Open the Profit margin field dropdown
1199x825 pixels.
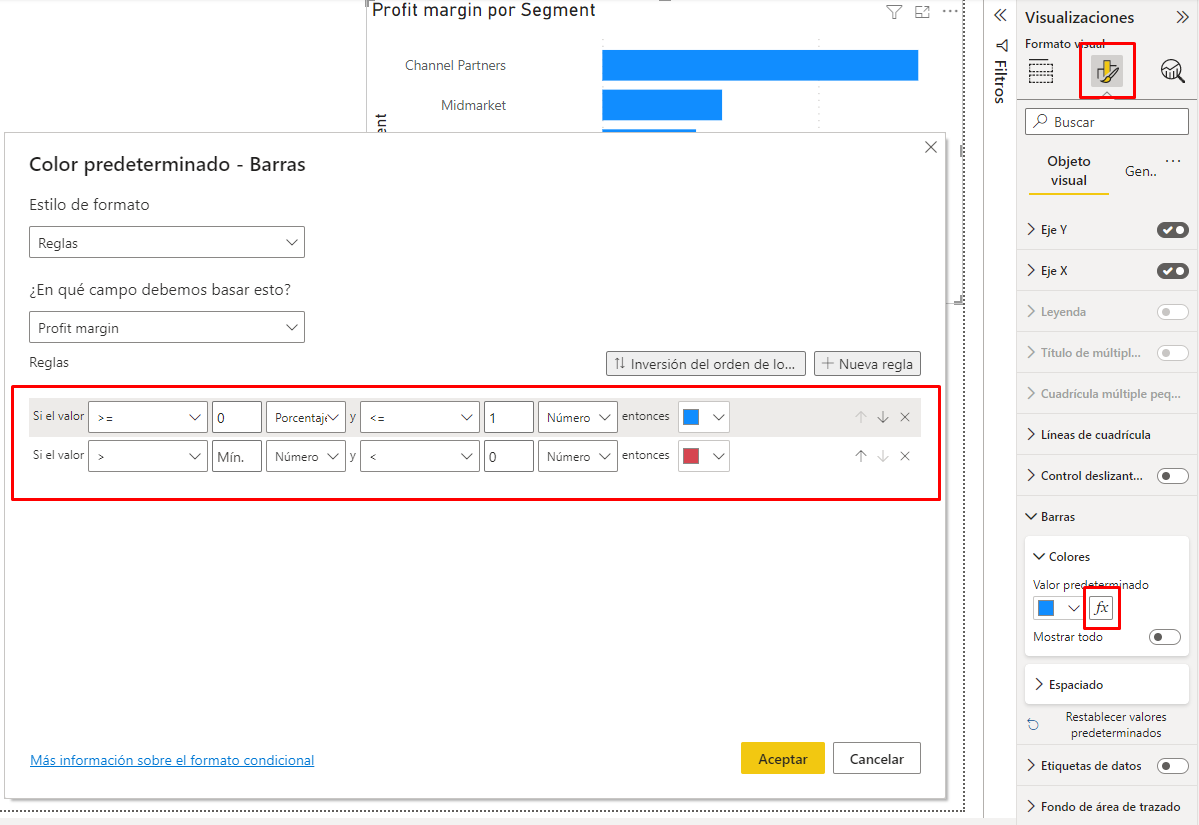(x=167, y=328)
